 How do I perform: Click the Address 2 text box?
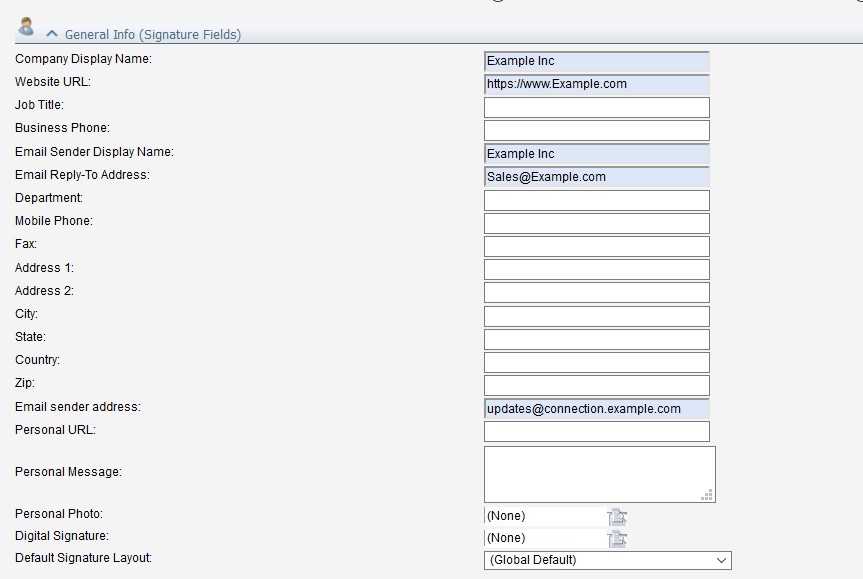[x=597, y=293]
